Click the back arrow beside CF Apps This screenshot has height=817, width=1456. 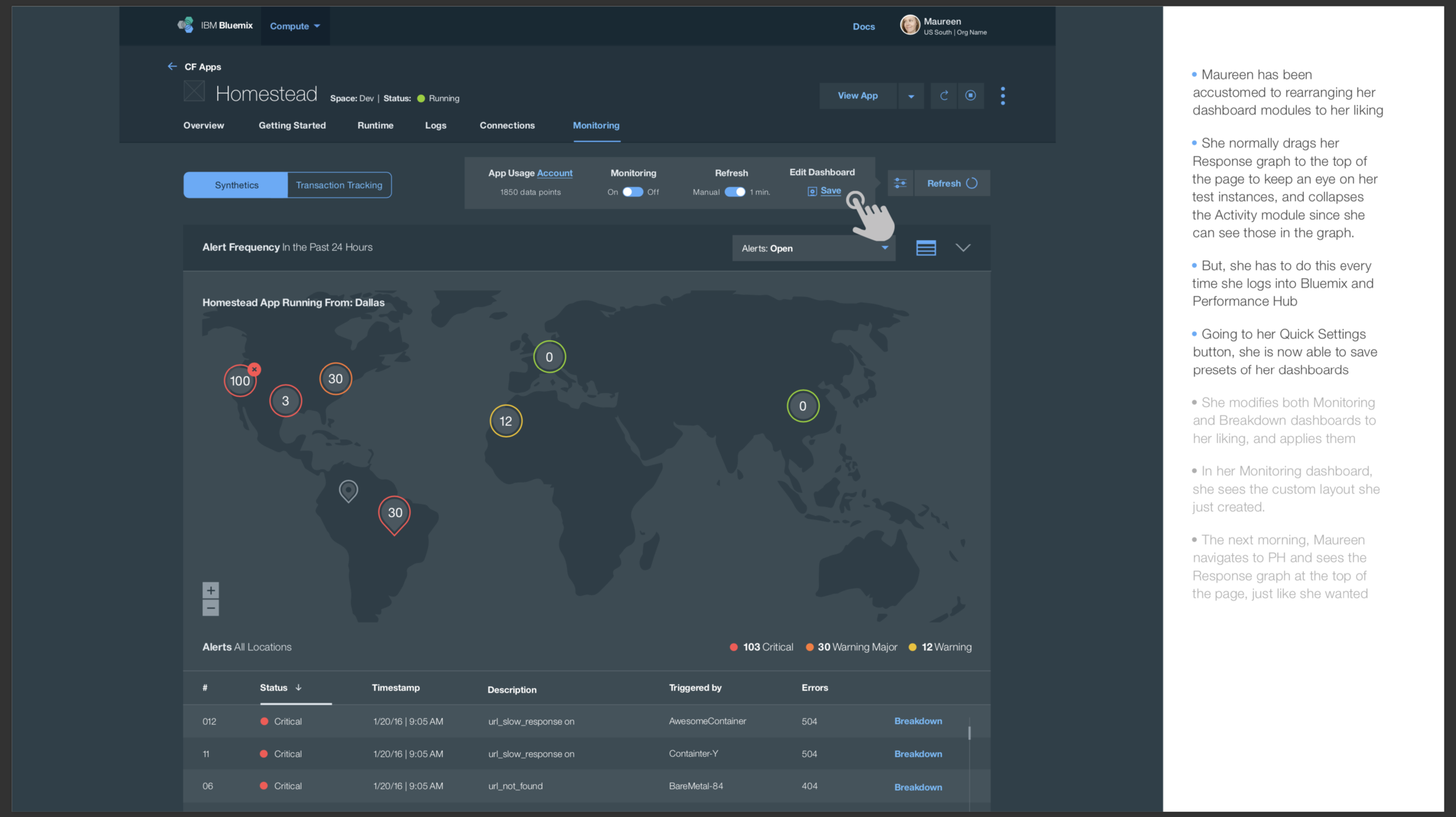172,66
